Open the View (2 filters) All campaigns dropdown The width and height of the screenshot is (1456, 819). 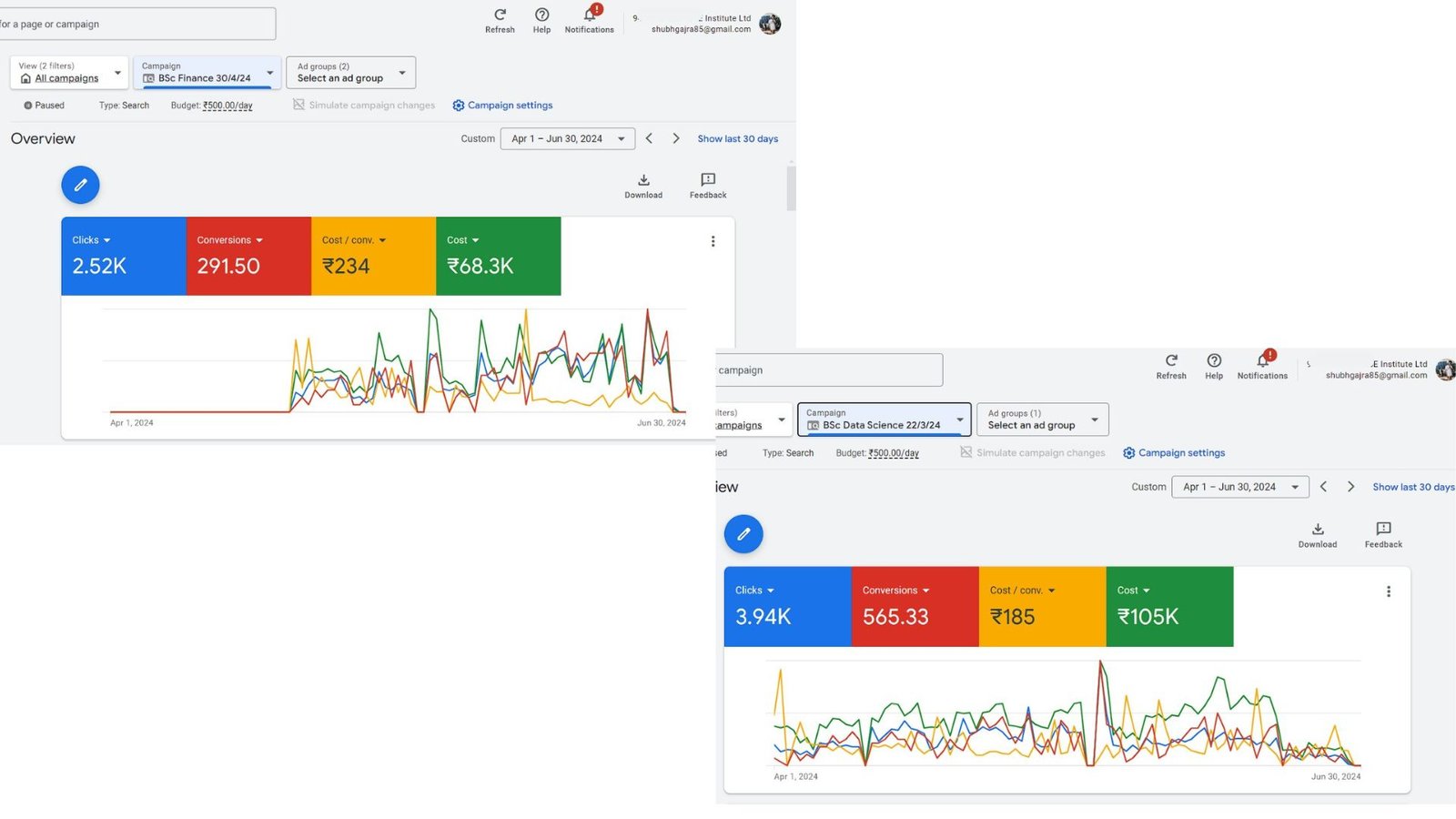coord(69,73)
